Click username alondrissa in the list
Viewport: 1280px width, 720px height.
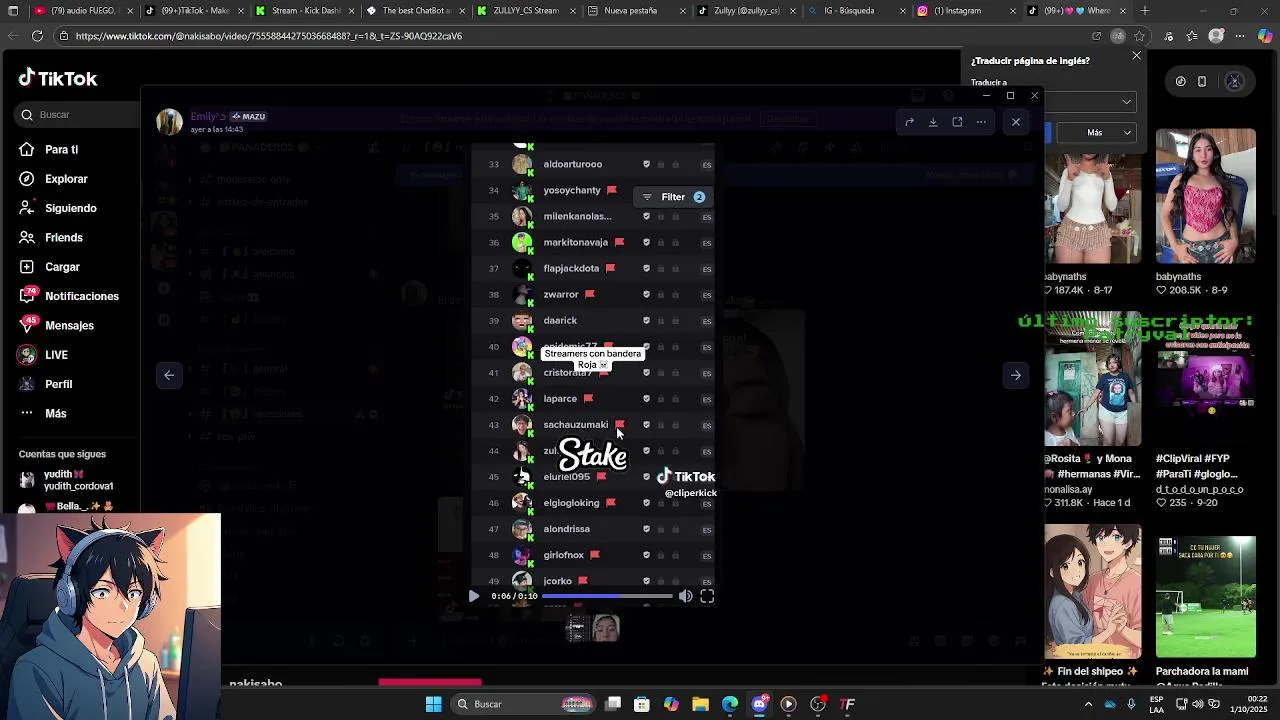(566, 529)
